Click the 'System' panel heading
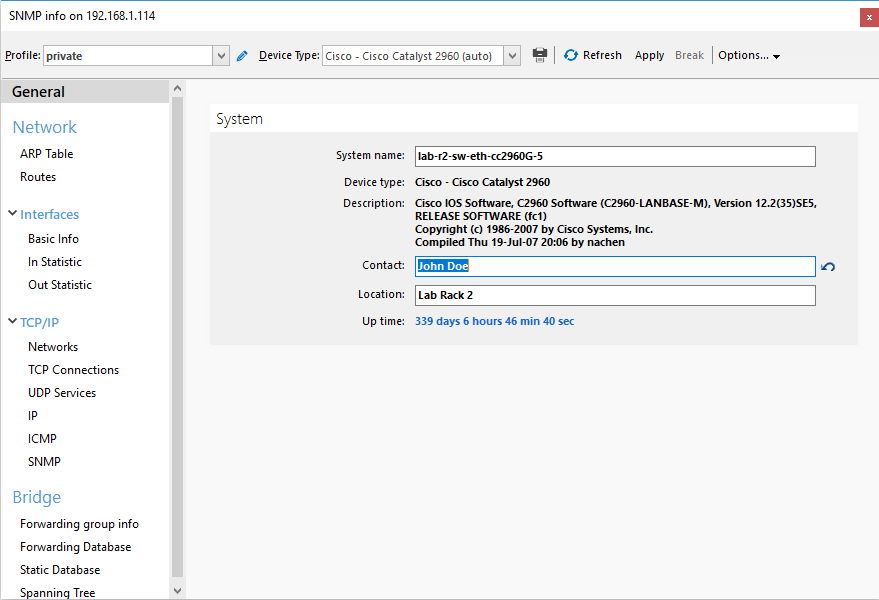 239,119
